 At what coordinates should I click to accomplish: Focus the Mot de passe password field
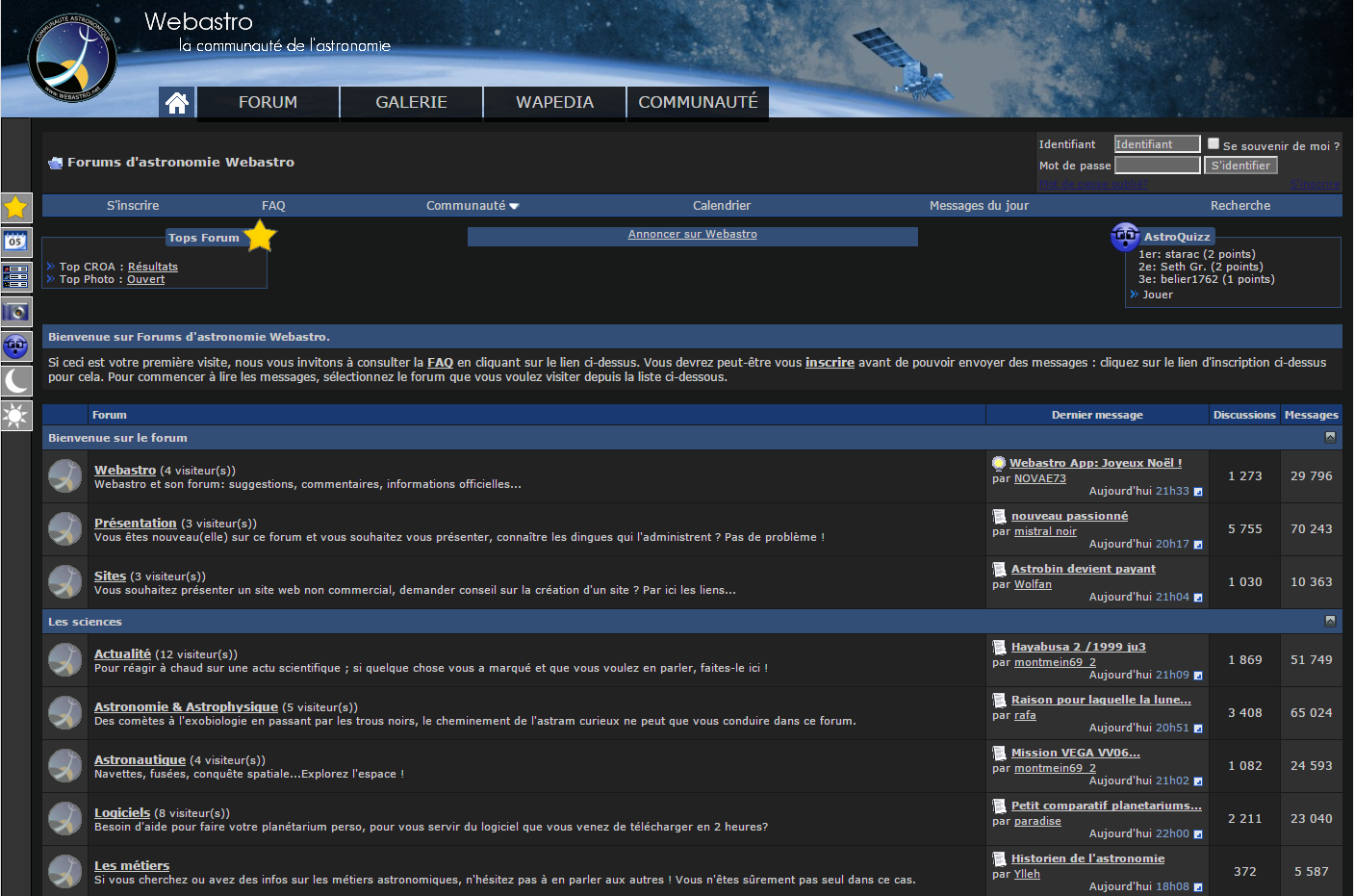click(x=1158, y=166)
